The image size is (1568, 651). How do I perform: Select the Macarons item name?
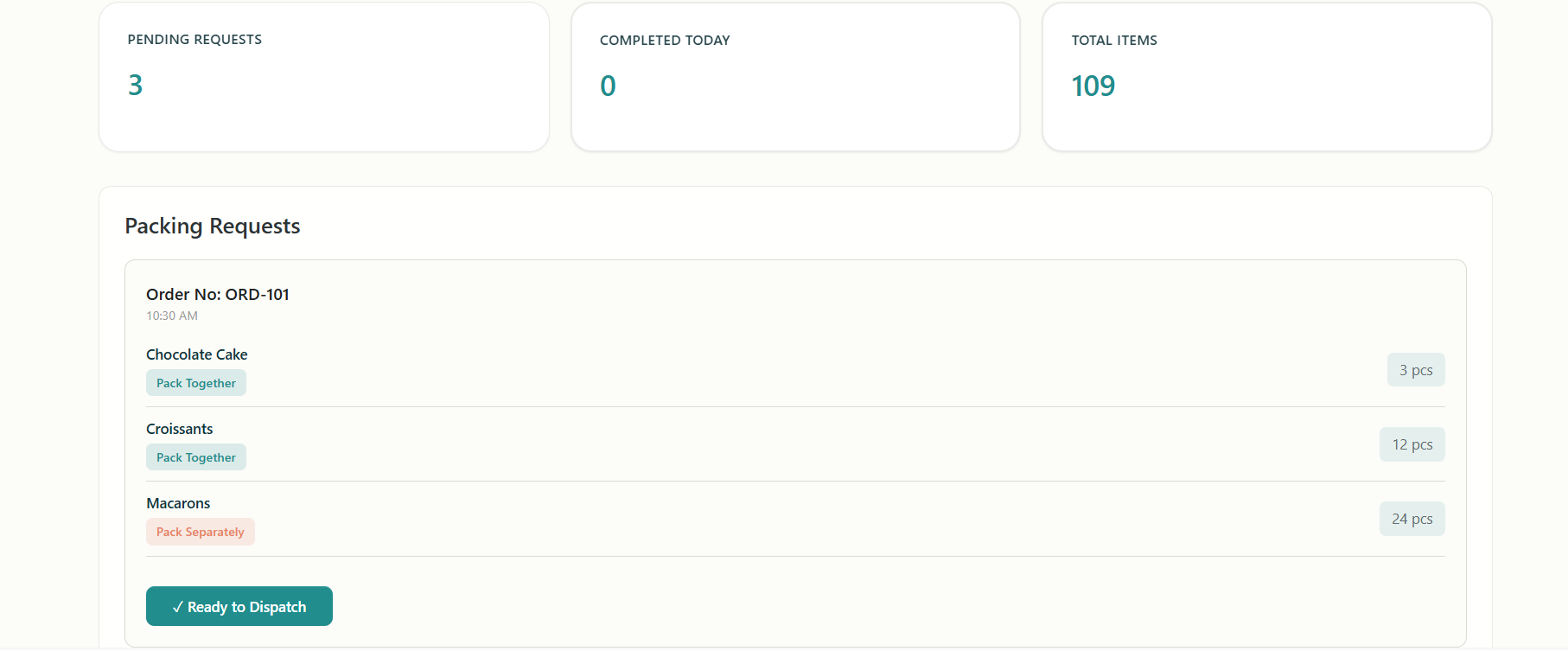pyautogui.click(x=178, y=503)
